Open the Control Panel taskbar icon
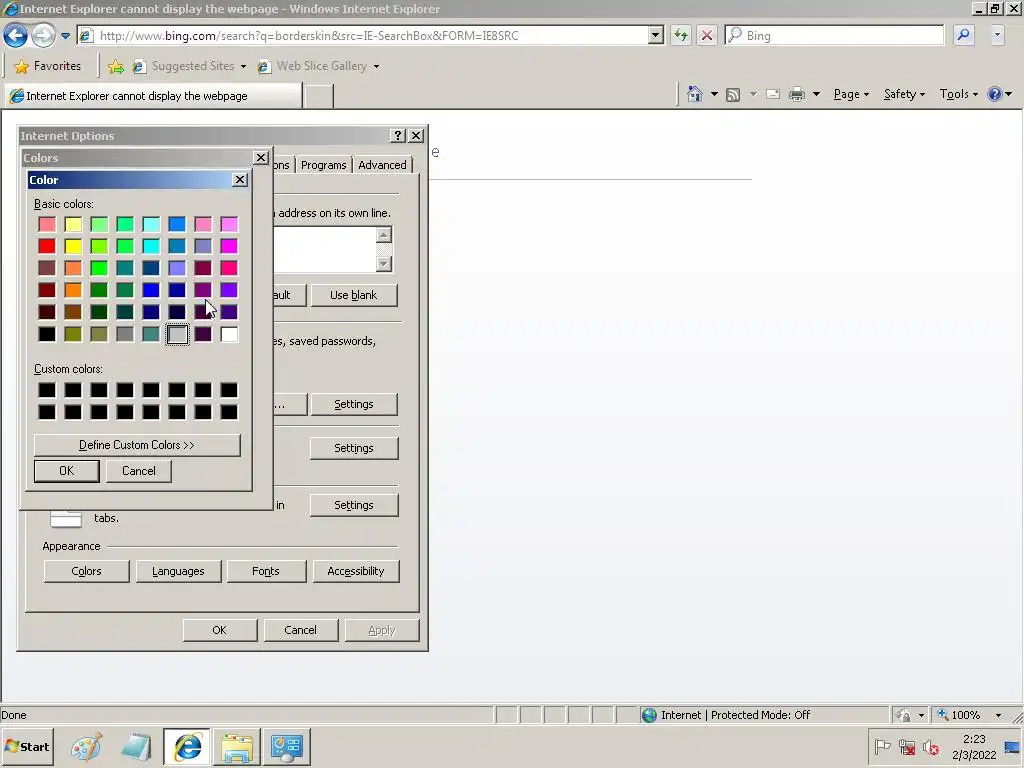Screen dimensions: 1024x768 [x=286, y=747]
